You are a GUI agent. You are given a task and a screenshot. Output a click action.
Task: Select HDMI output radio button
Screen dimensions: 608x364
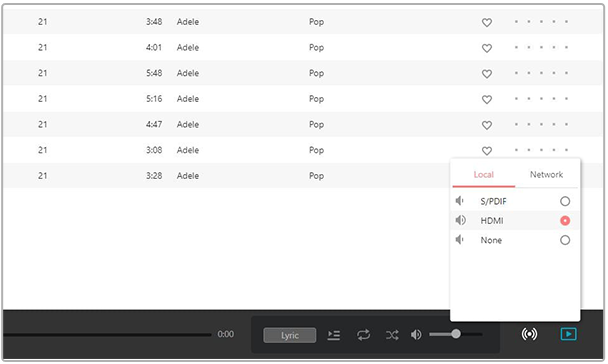pos(565,221)
